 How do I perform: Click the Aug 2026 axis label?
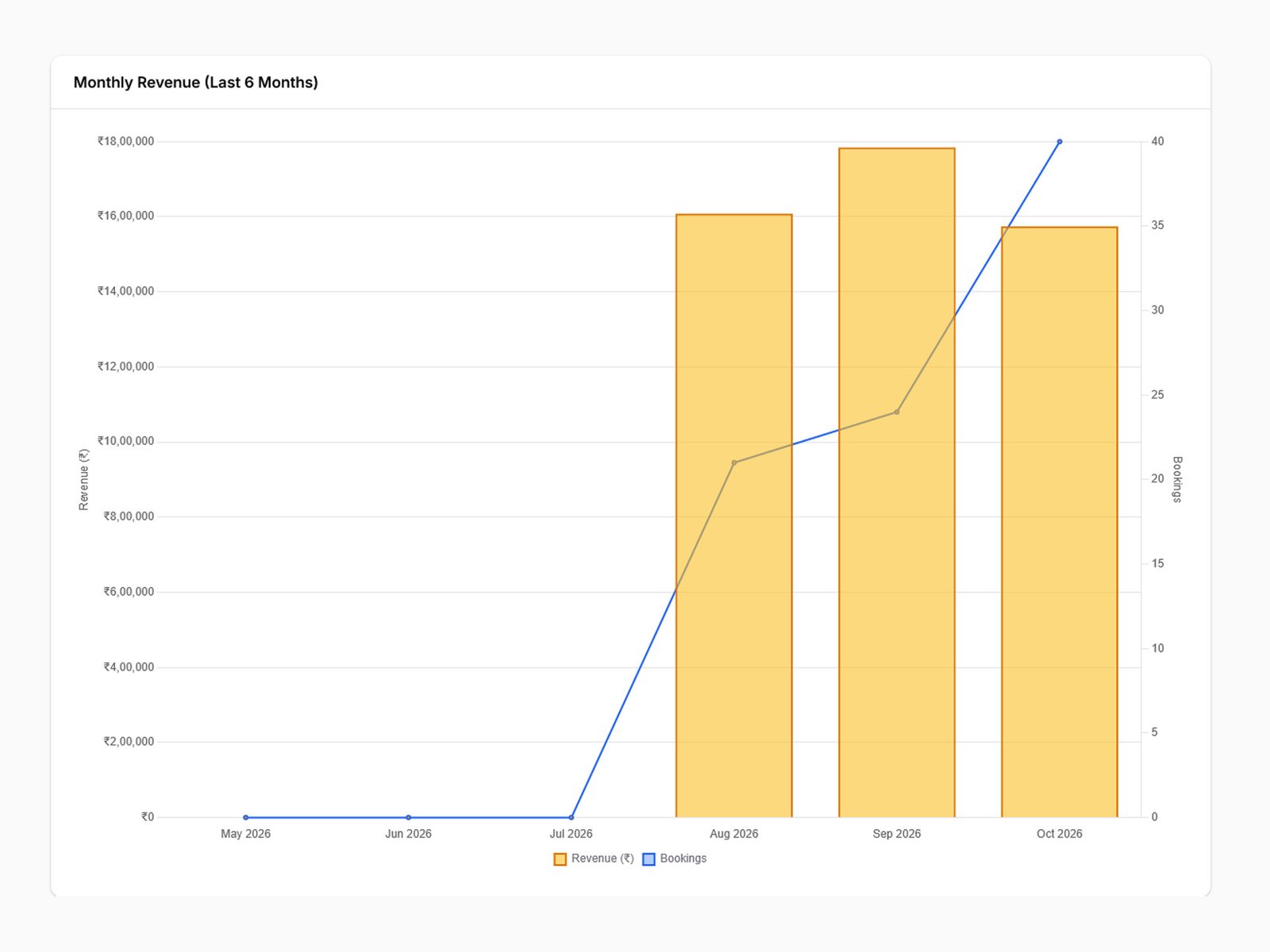[733, 834]
